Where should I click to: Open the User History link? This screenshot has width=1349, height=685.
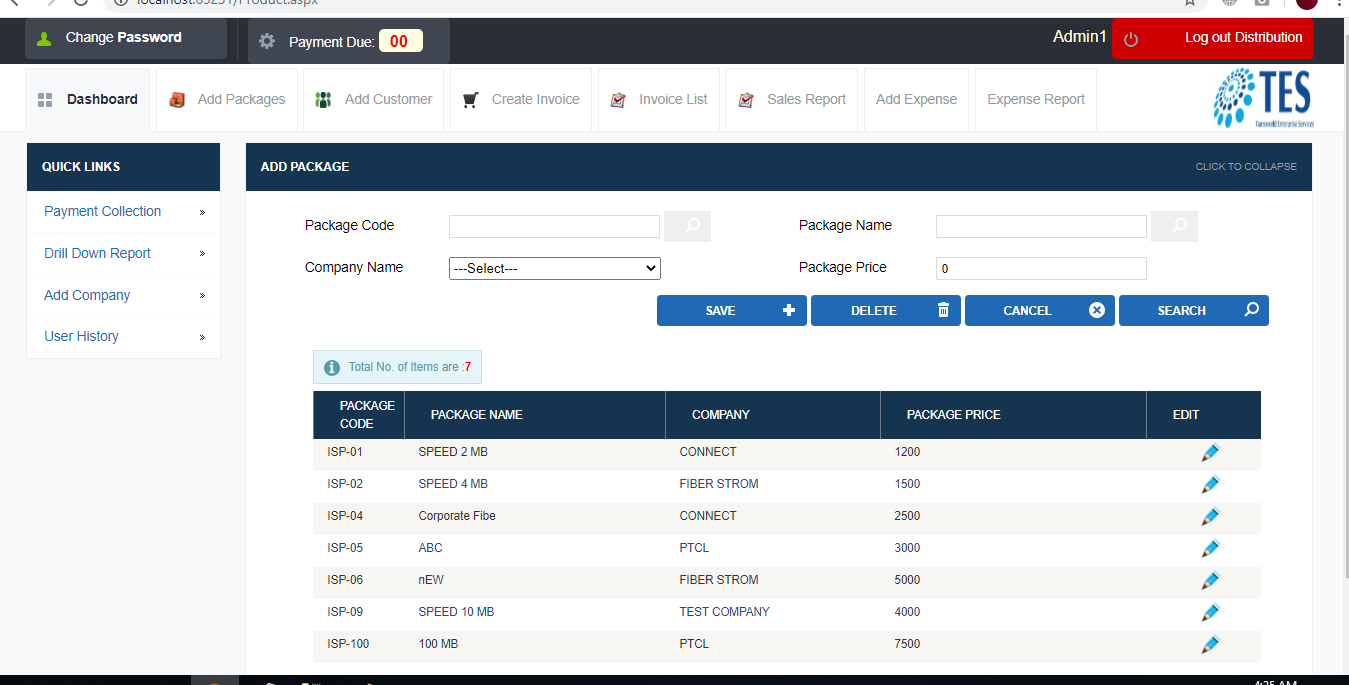tap(81, 337)
